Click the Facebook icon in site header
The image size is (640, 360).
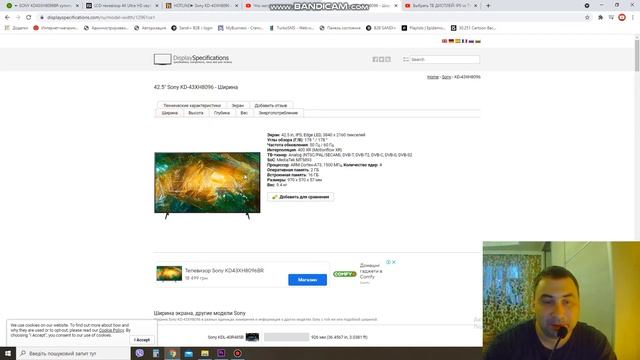point(375,60)
